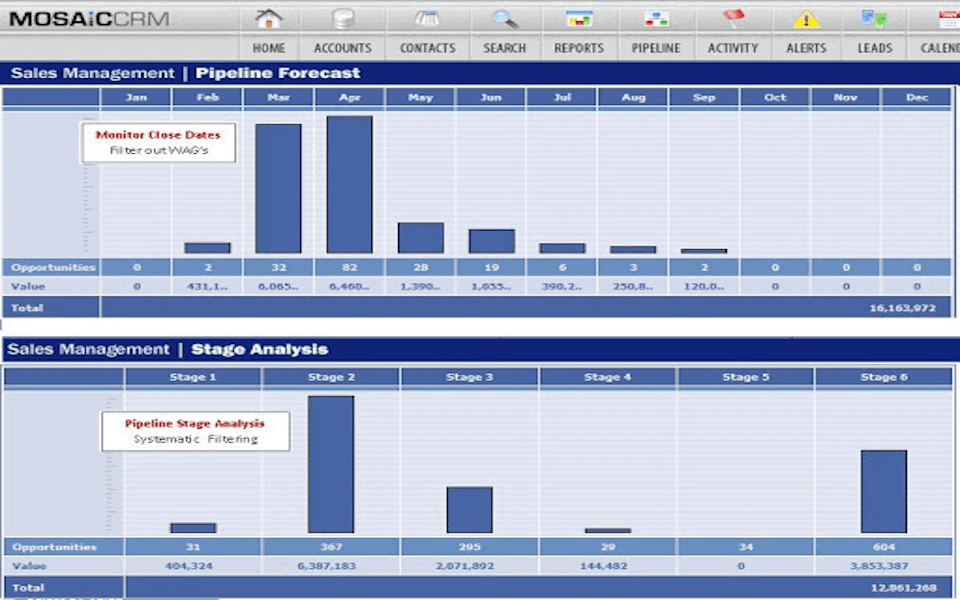
Task: Open the CONTACTS menu item
Action: (x=427, y=48)
